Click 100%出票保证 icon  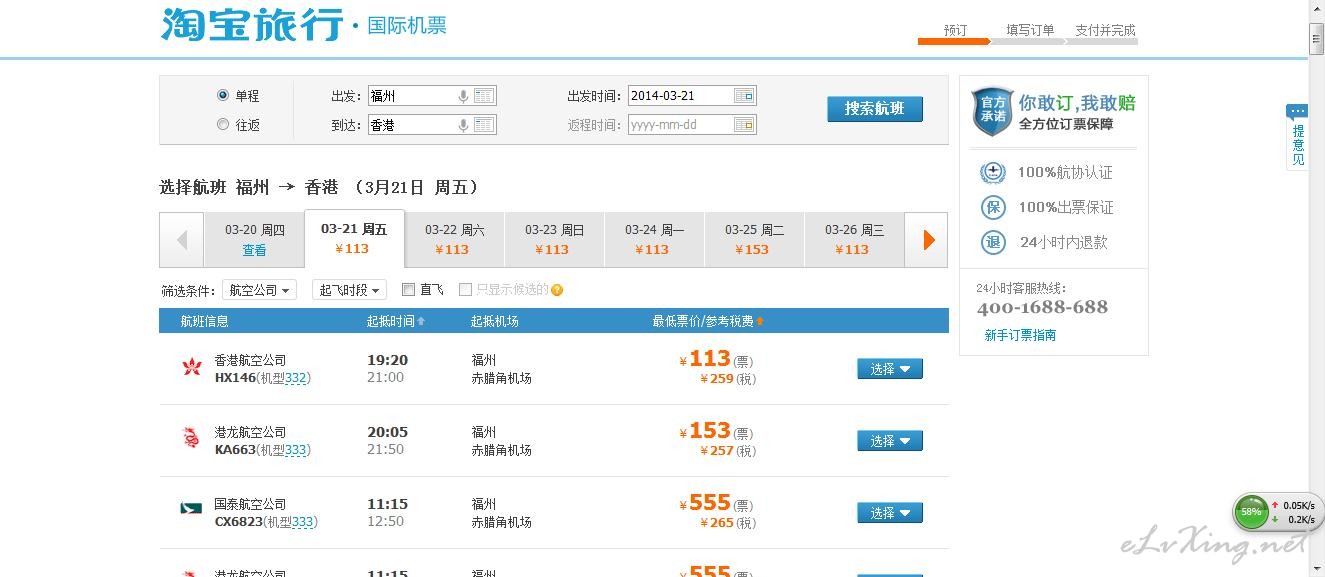point(992,207)
